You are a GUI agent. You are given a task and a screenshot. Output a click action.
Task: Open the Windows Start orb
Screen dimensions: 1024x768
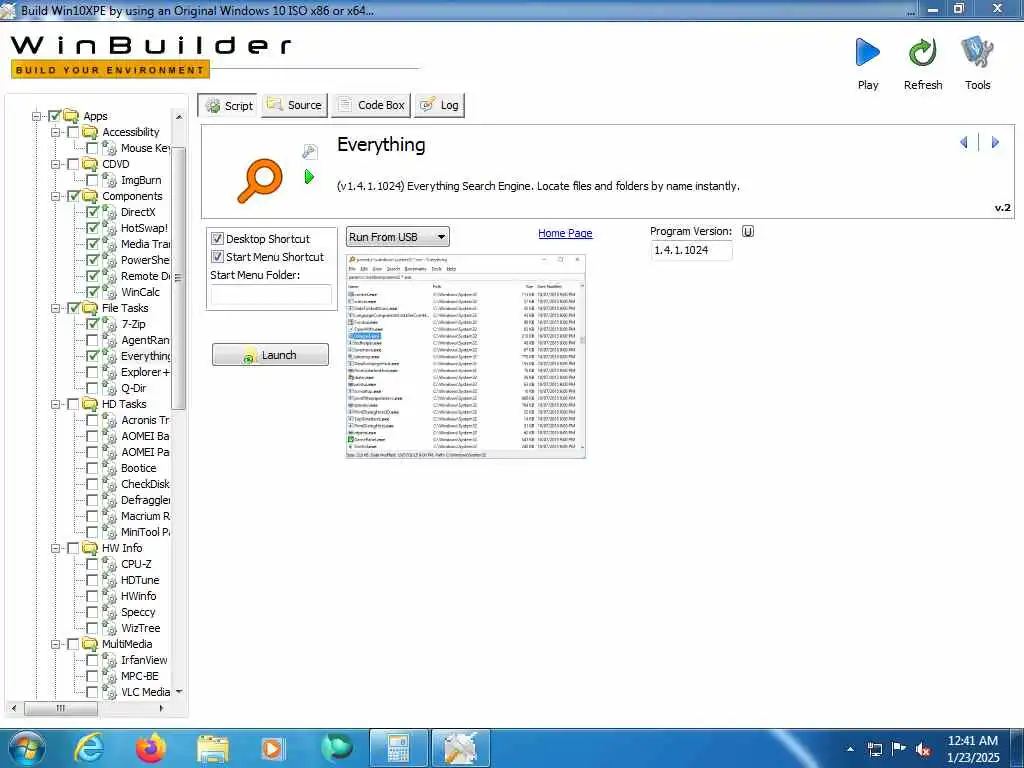click(x=27, y=748)
